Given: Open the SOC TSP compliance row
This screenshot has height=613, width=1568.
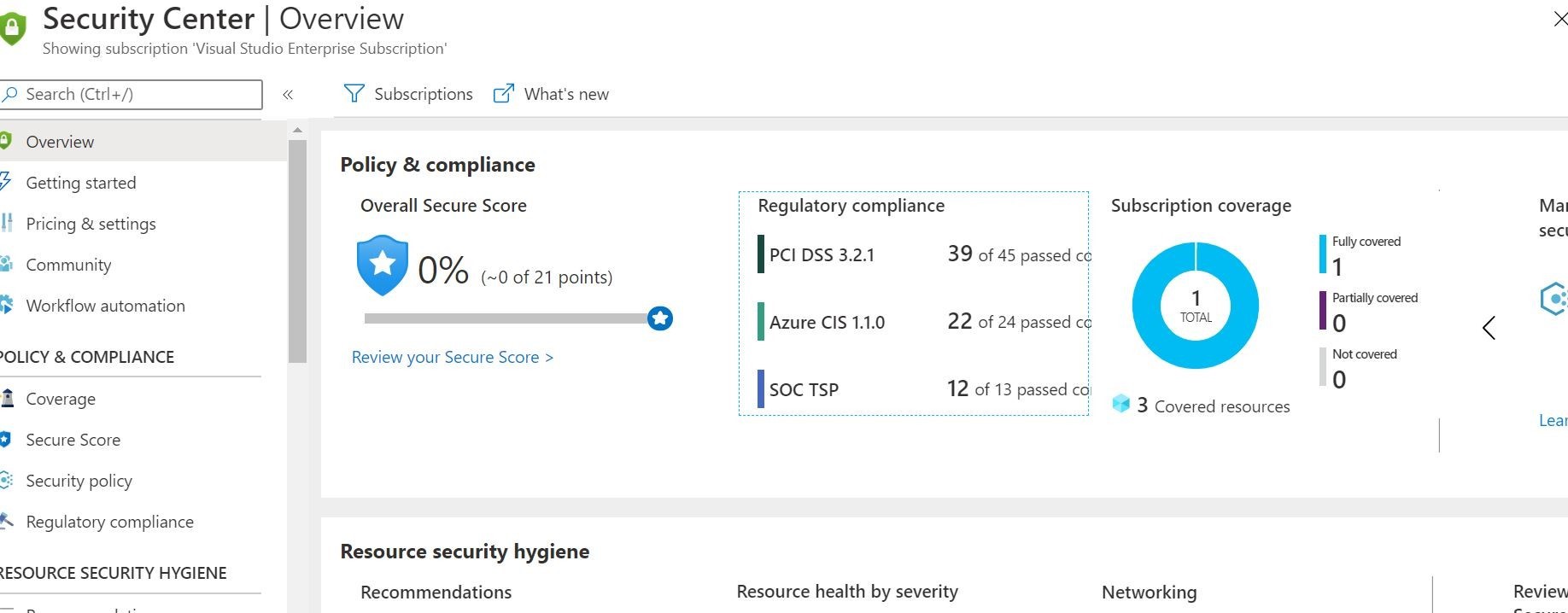Looking at the screenshot, I should (x=923, y=389).
